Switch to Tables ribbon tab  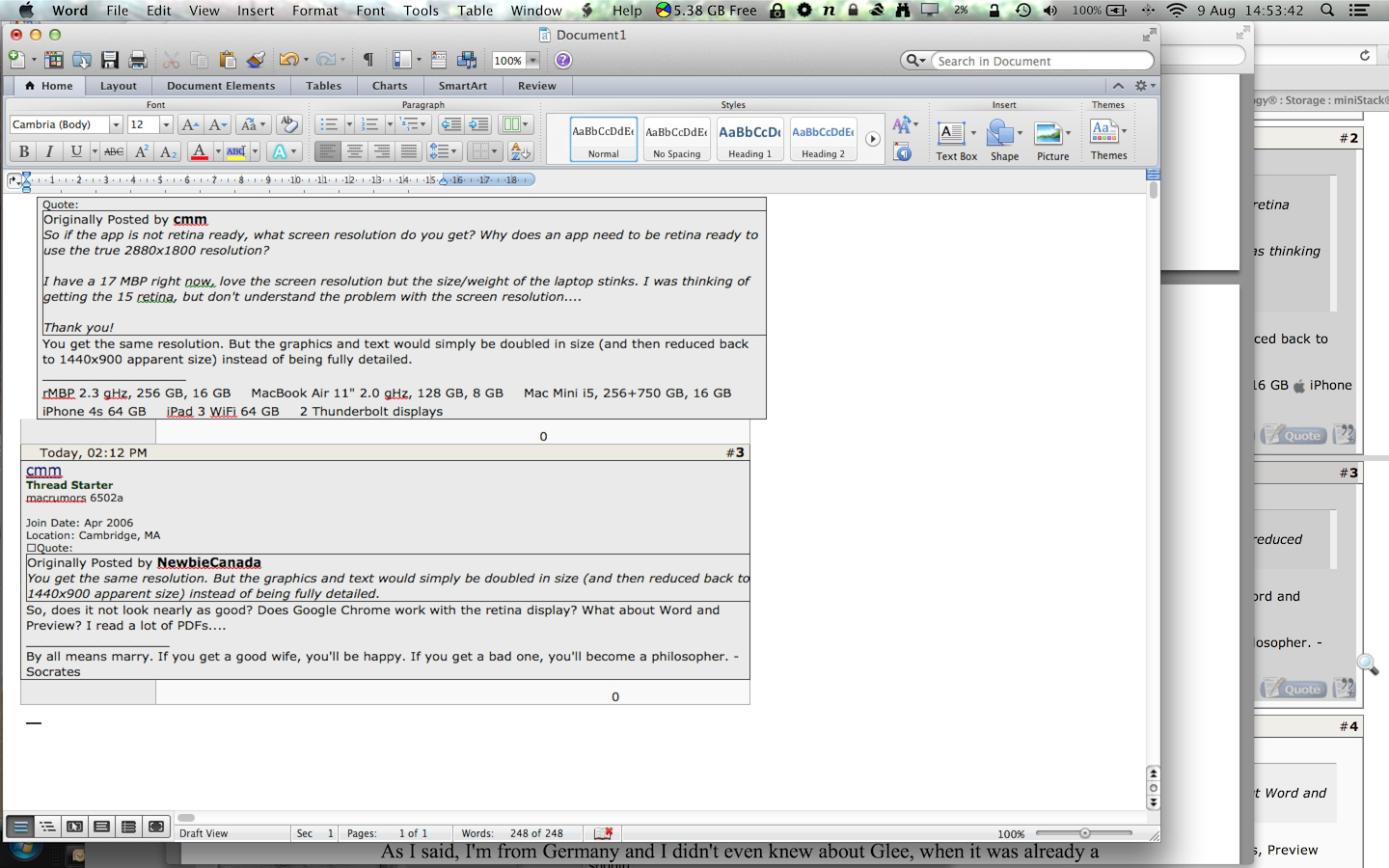point(324,86)
